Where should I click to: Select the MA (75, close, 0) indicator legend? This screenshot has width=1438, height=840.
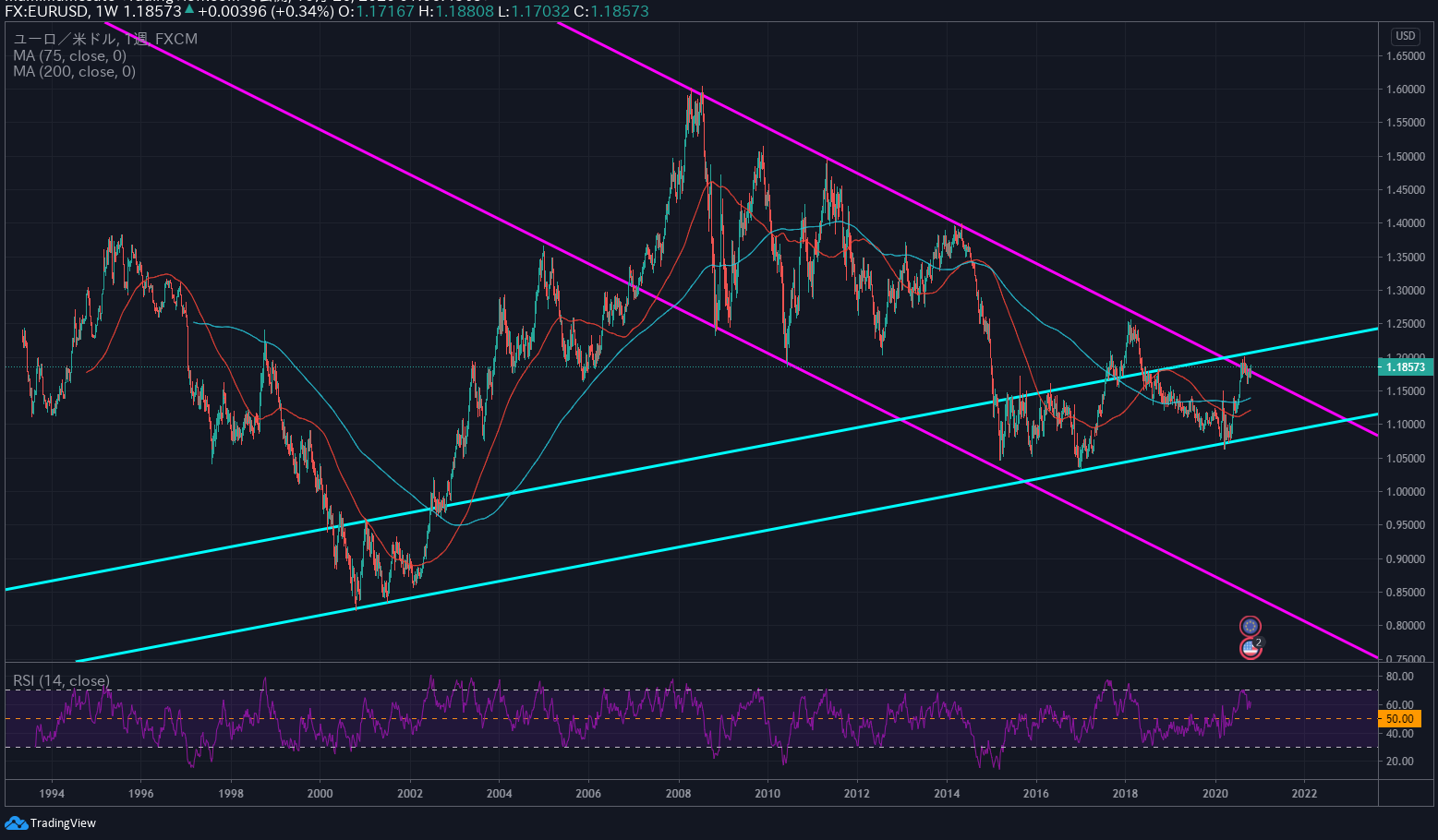(x=69, y=56)
